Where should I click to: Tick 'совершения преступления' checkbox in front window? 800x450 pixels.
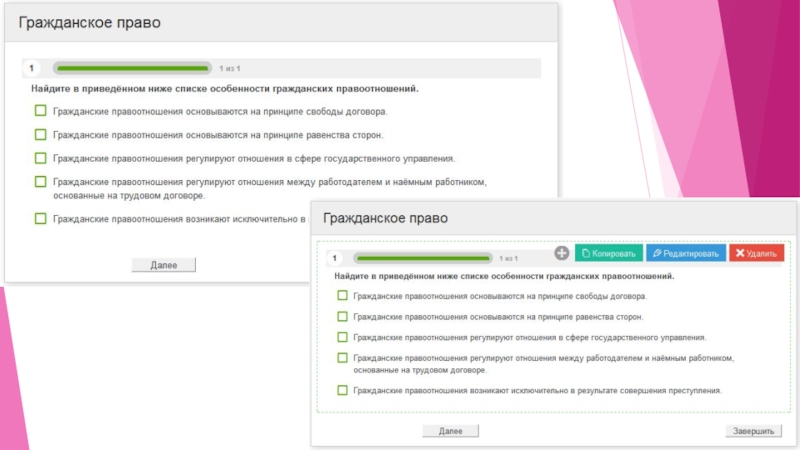pyautogui.click(x=342, y=390)
